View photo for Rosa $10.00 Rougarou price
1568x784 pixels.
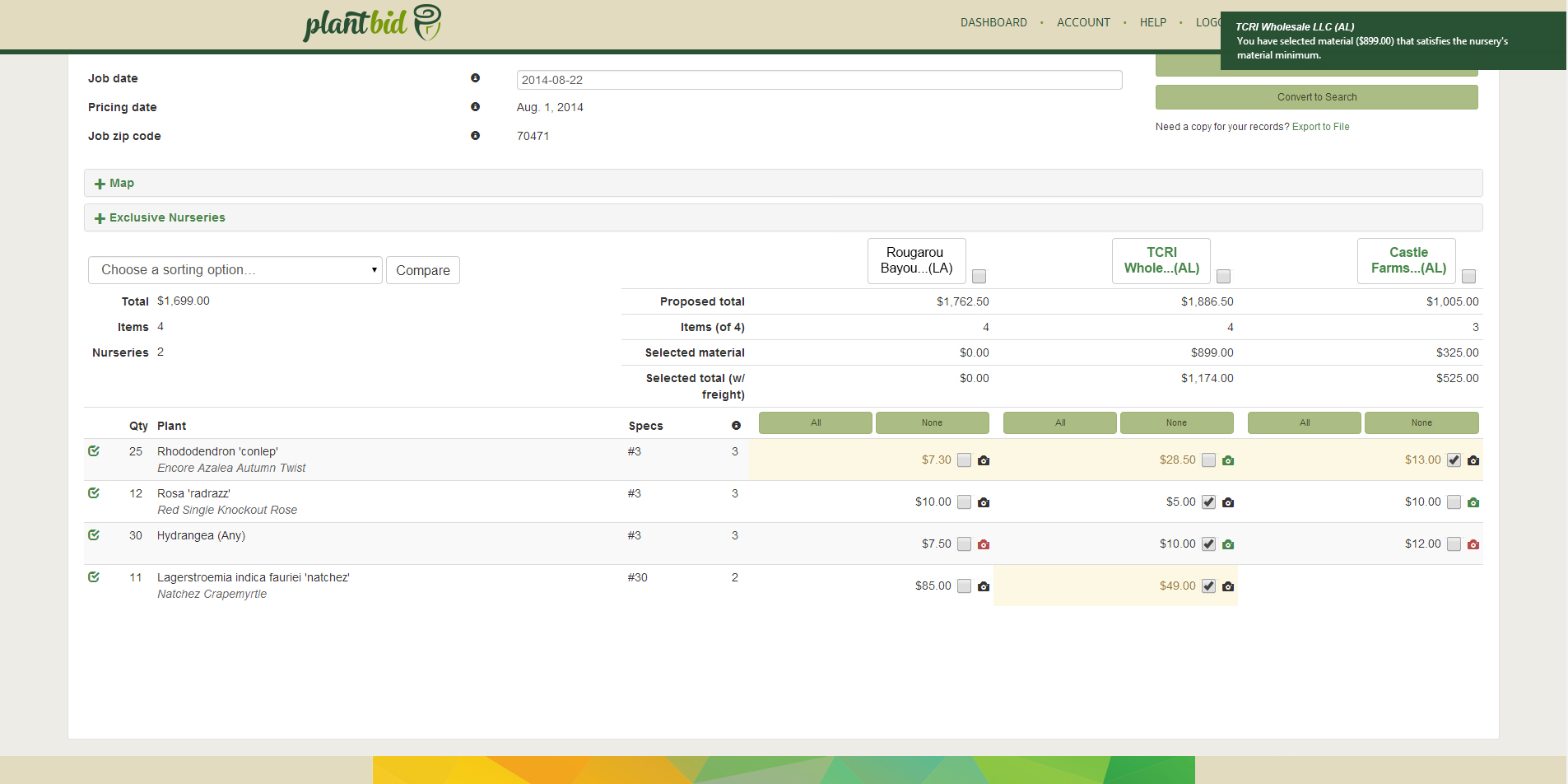click(984, 502)
